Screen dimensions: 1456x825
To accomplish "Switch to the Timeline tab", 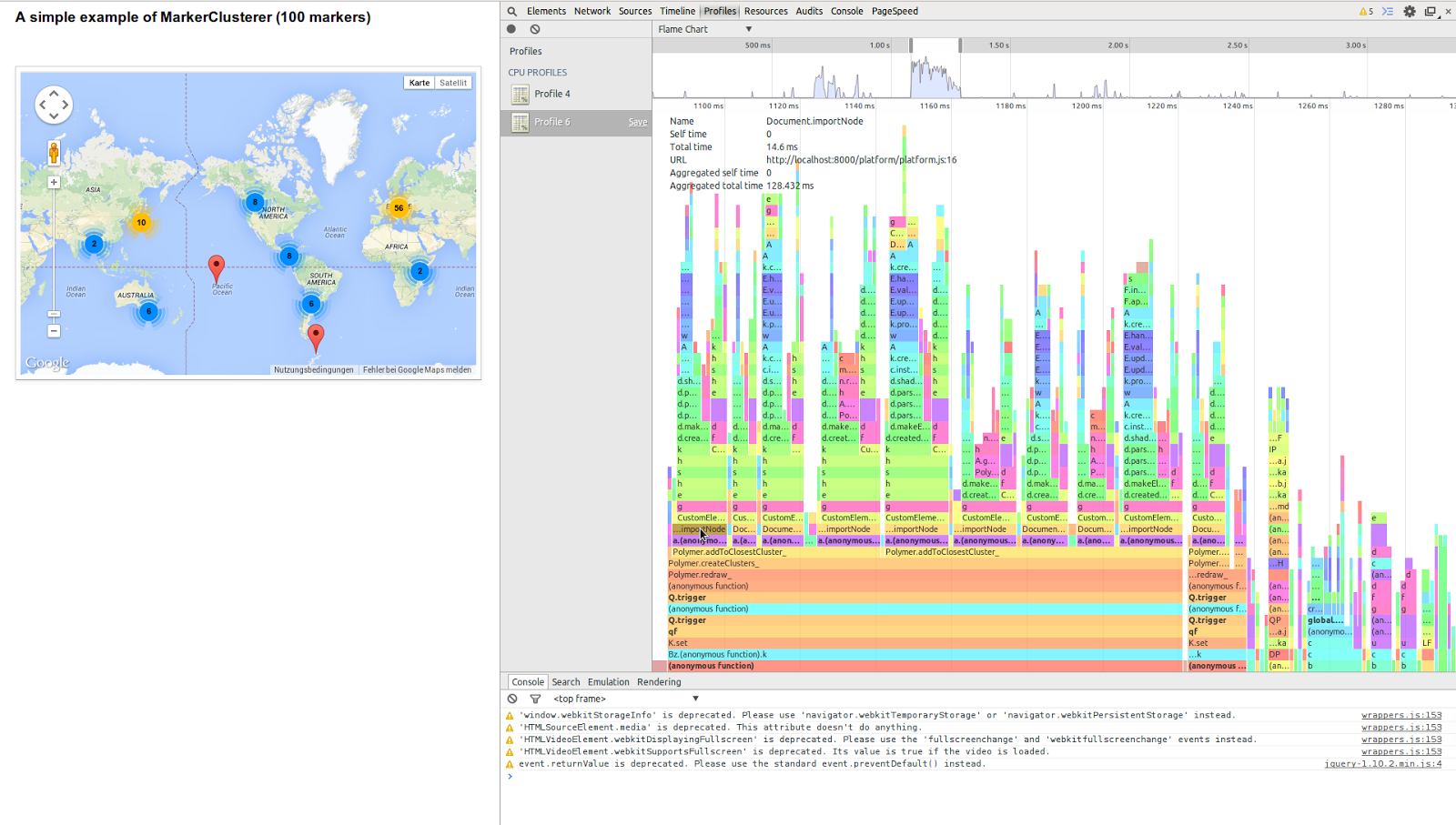I will tap(677, 11).
